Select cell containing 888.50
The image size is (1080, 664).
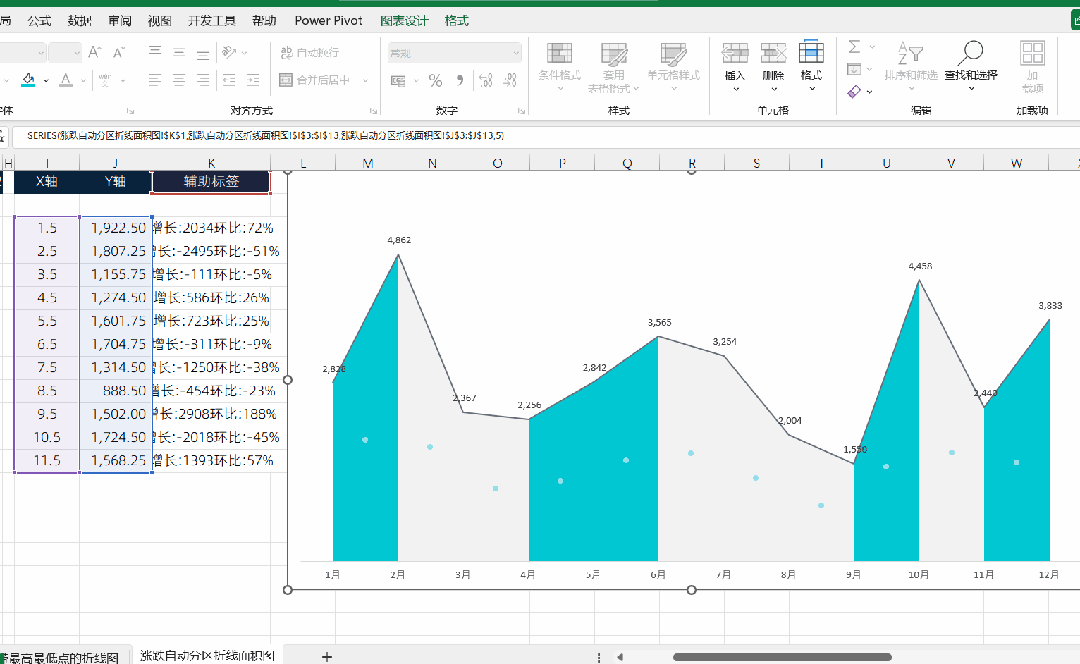click(x=115, y=391)
